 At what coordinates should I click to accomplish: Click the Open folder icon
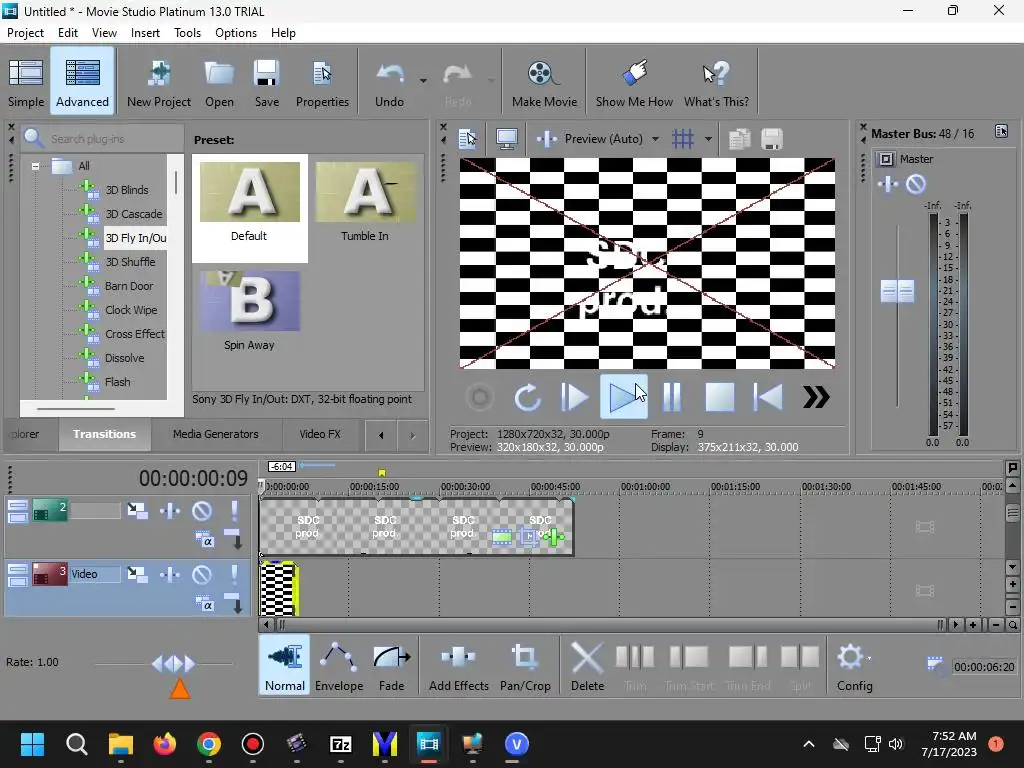[x=219, y=82]
